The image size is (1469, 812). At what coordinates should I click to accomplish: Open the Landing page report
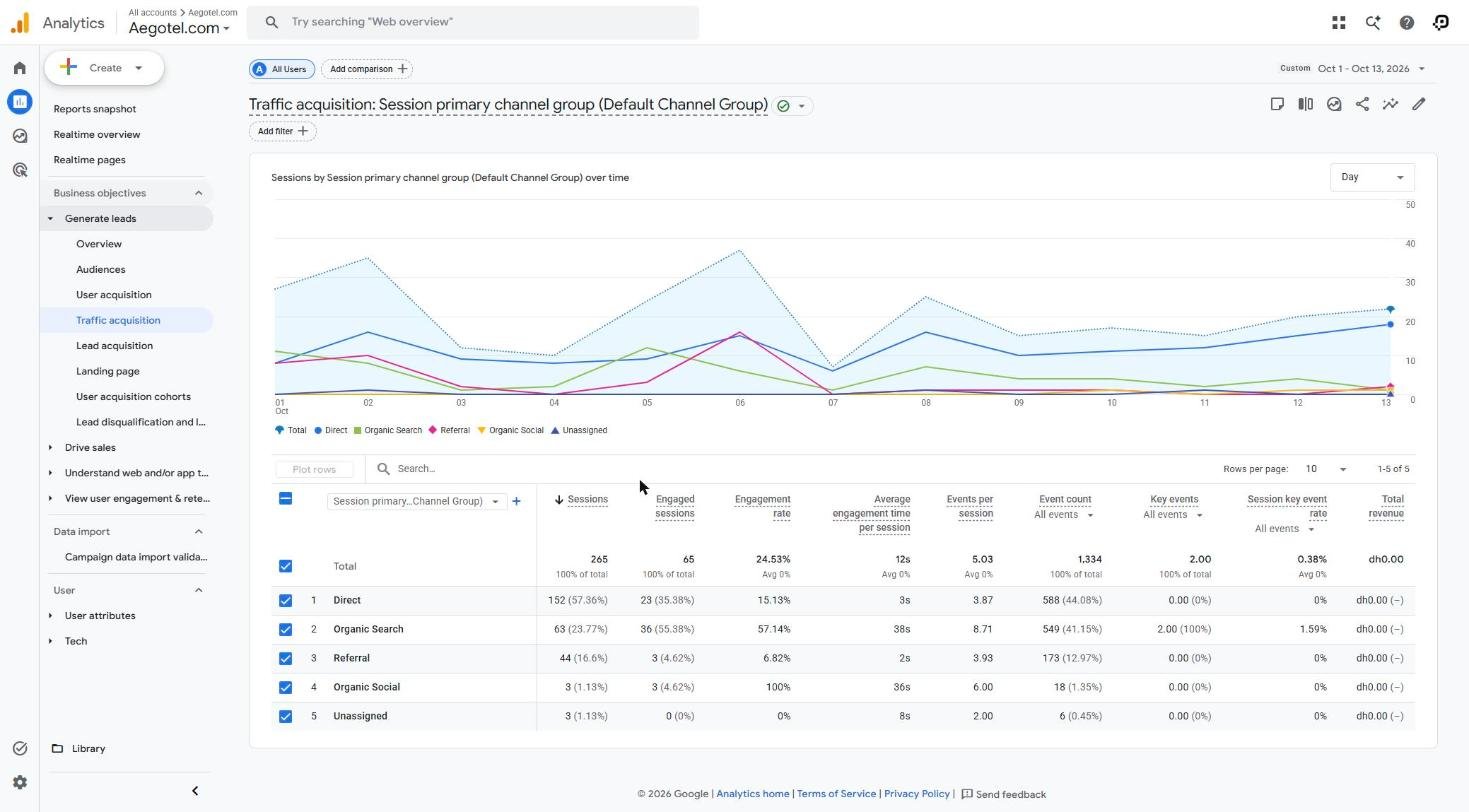tap(107, 371)
